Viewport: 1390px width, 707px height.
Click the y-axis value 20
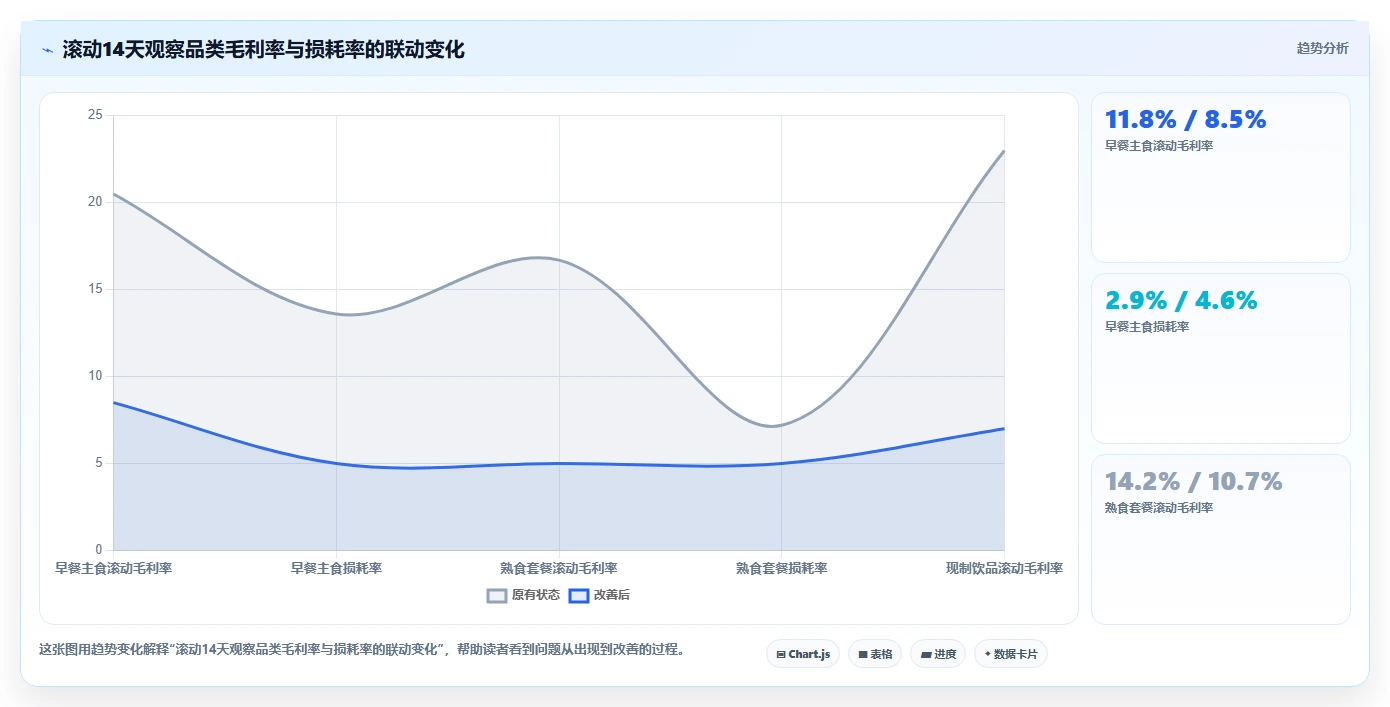(95, 202)
